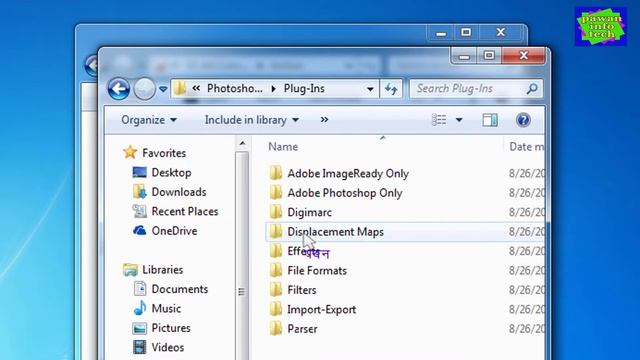Click navigation pane scrollbar up arrow
The height and width of the screenshot is (360, 640).
(x=242, y=143)
